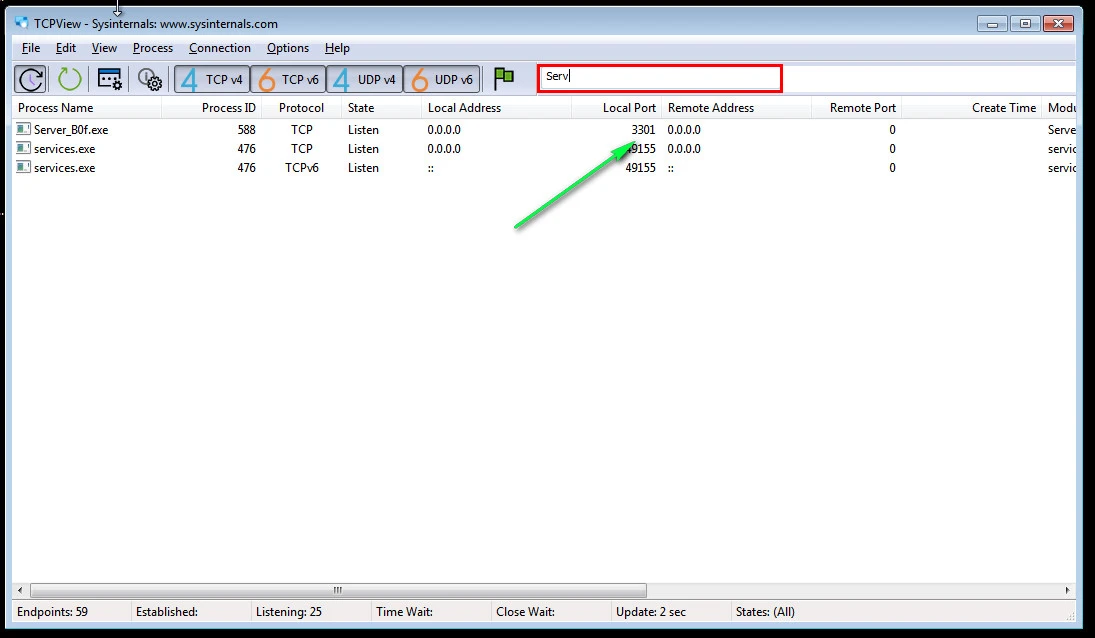Maximize the TCPView window
The width and height of the screenshot is (1095, 638).
[1024, 24]
